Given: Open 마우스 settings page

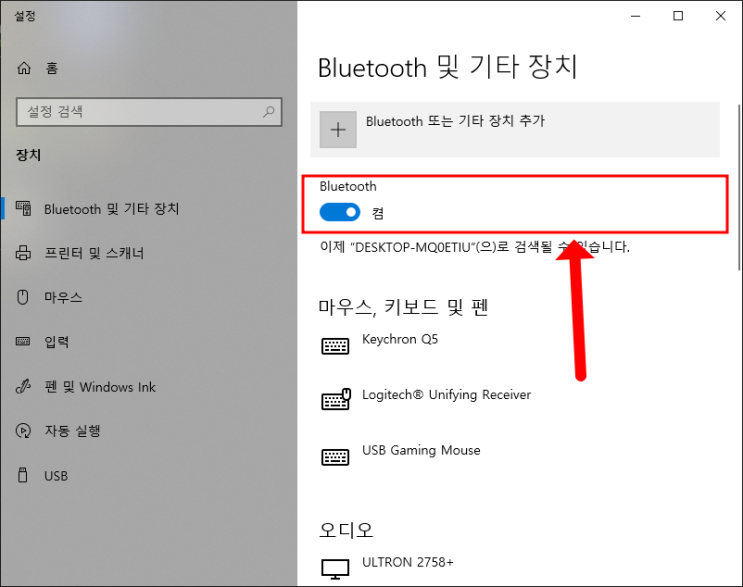Looking at the screenshot, I should 149,297.
